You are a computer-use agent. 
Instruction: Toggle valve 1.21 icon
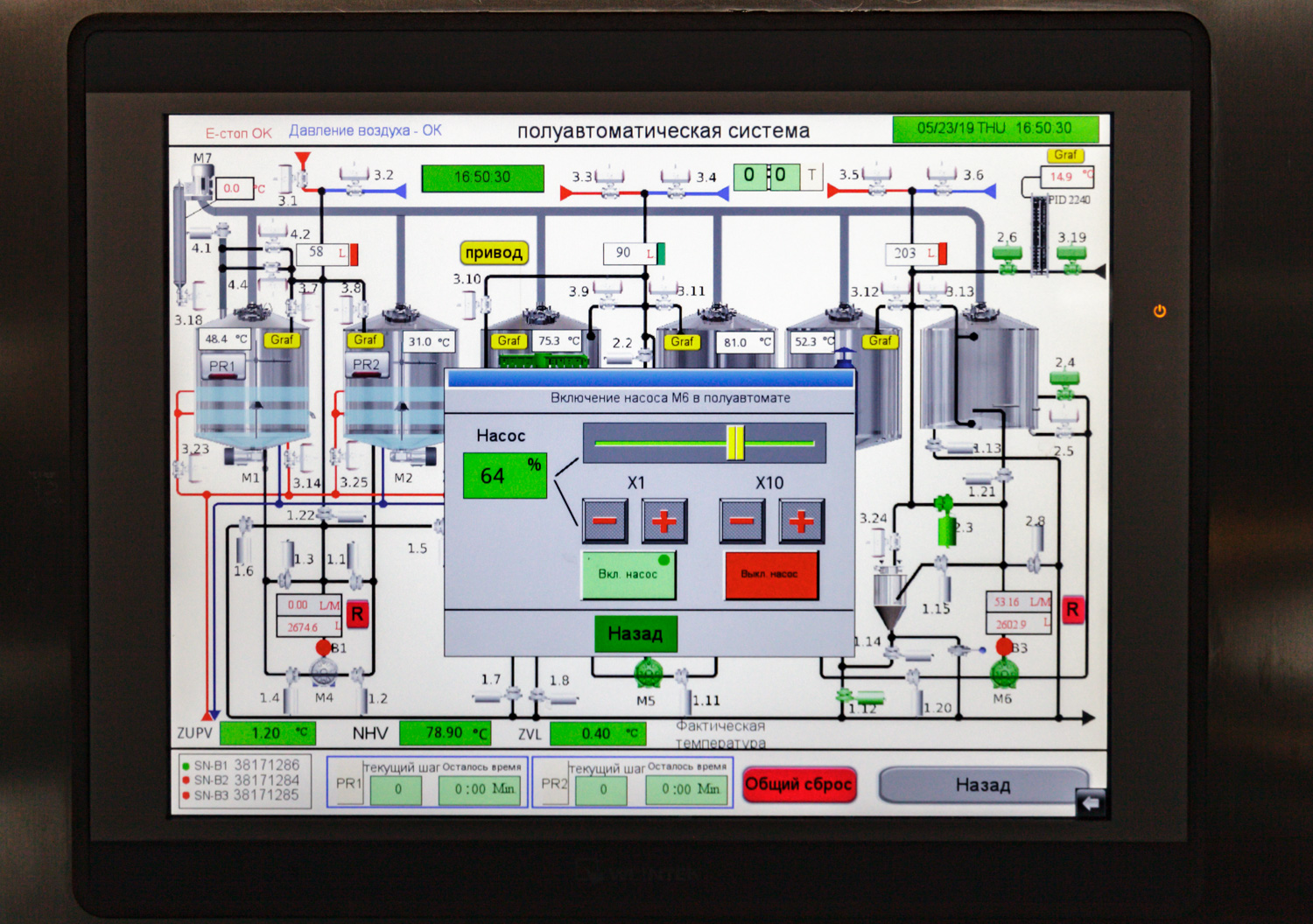point(989,477)
